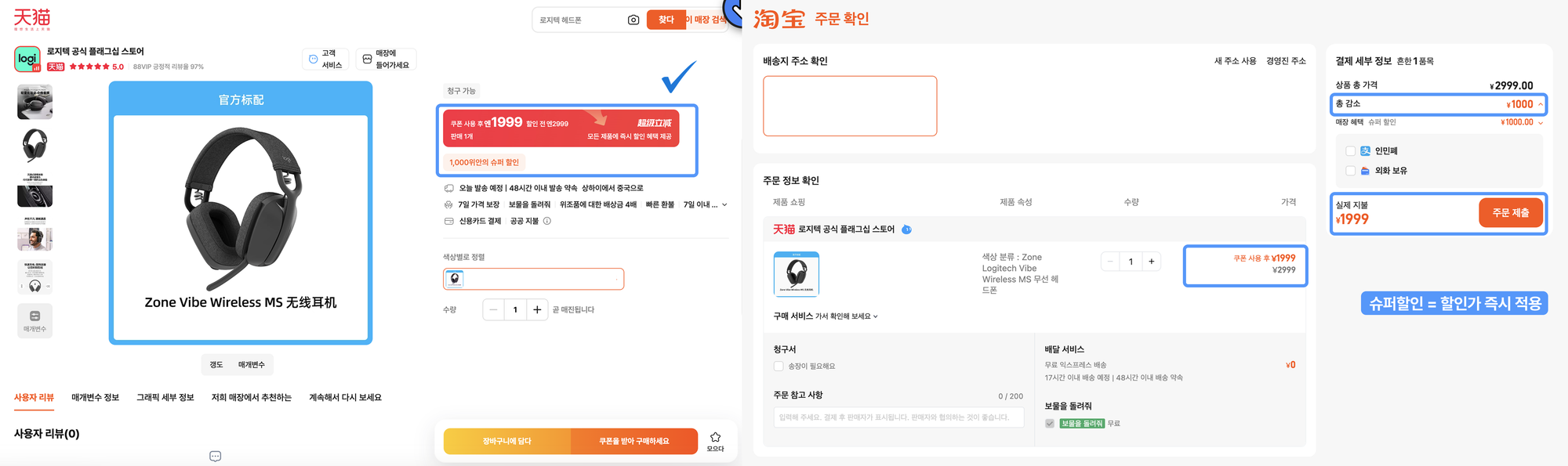The width and height of the screenshot is (1568, 466).
Task: Focus the 주문 참고 사항 note field
Action: coord(898,417)
